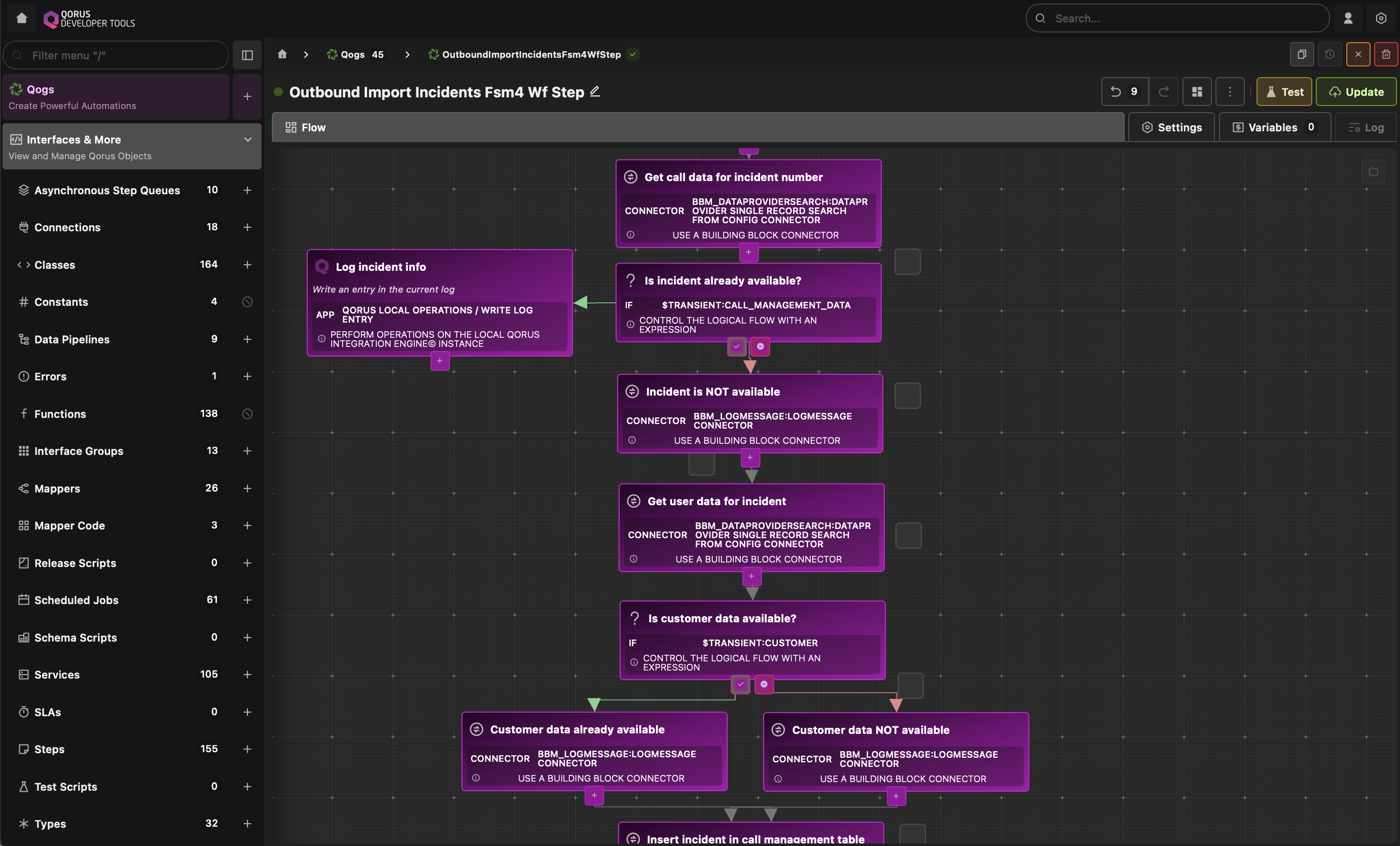Select the Incident is NOT available node
This screenshot has height=846, width=1400.
pyautogui.click(x=750, y=414)
